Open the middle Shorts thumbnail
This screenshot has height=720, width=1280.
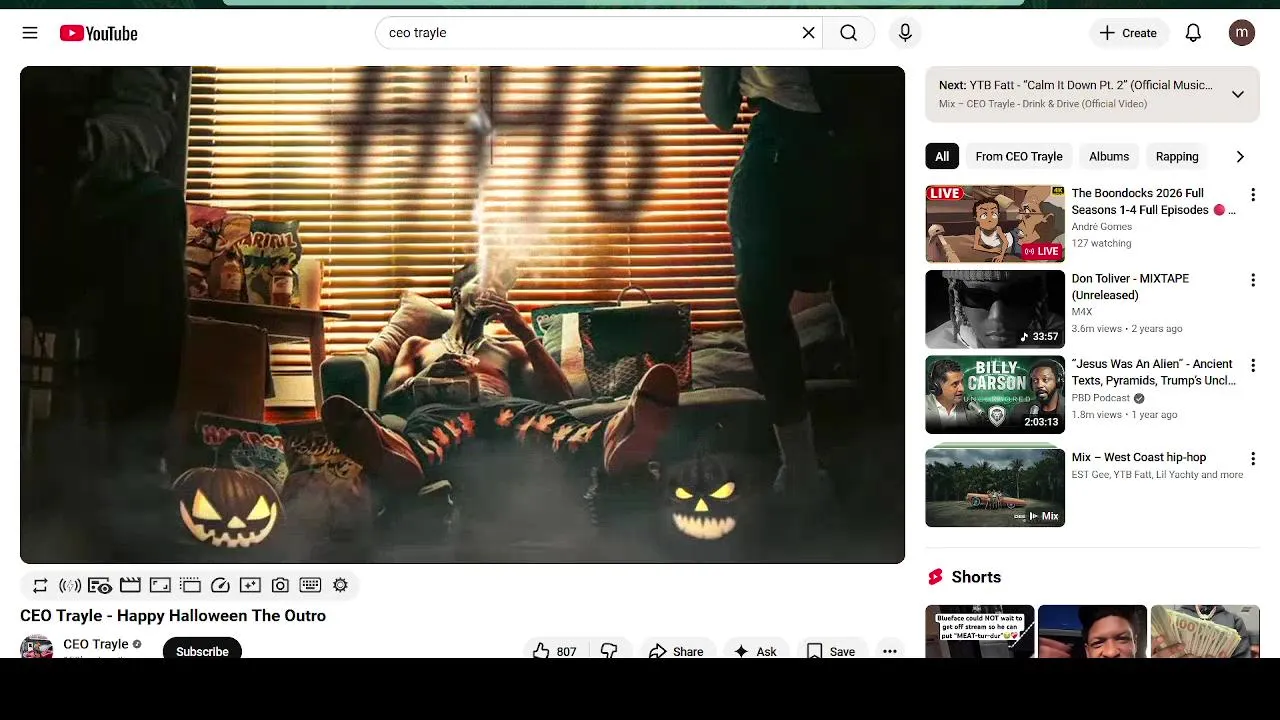[x=1092, y=631]
